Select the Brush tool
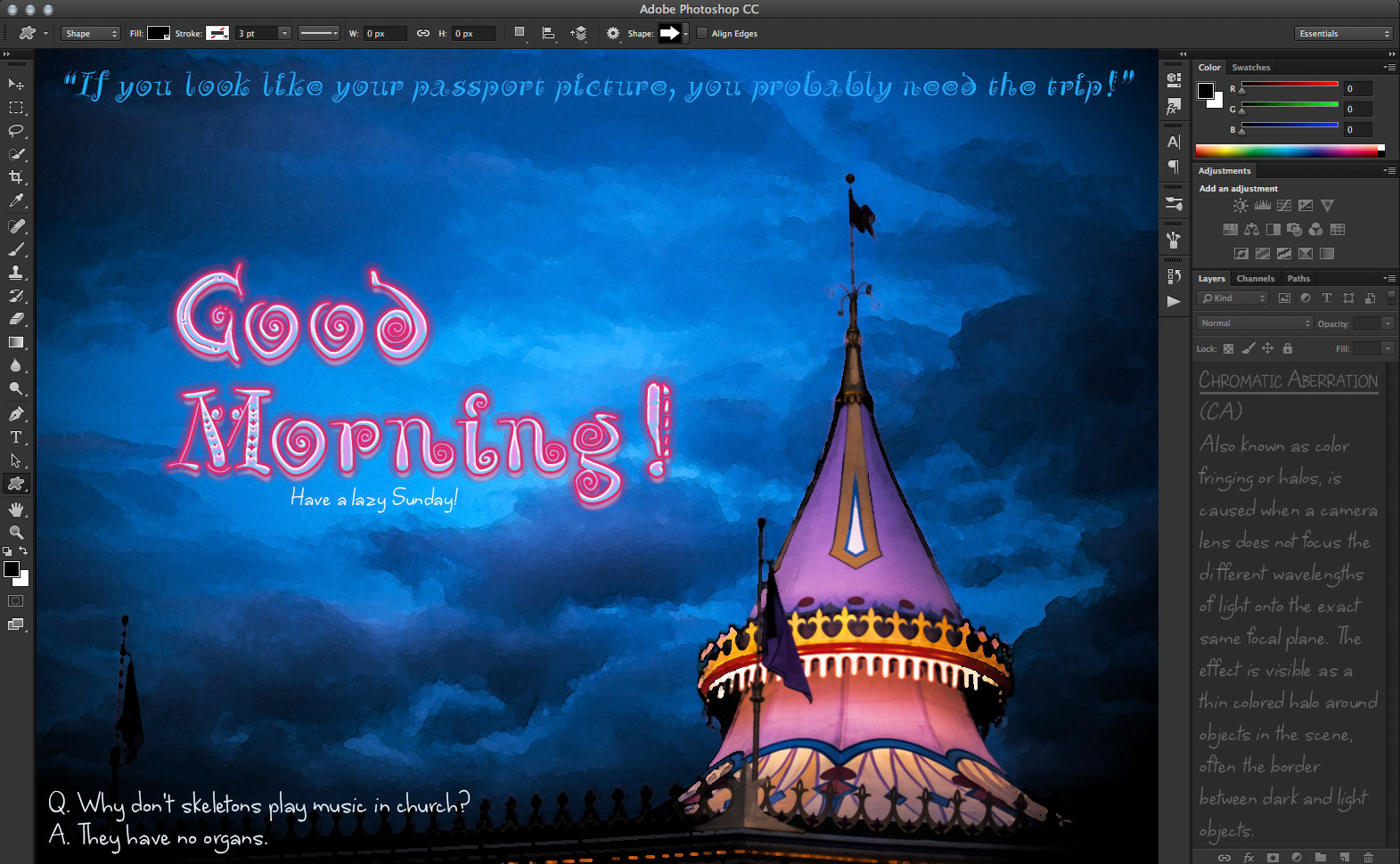Viewport: 1400px width, 864px height. [x=16, y=249]
